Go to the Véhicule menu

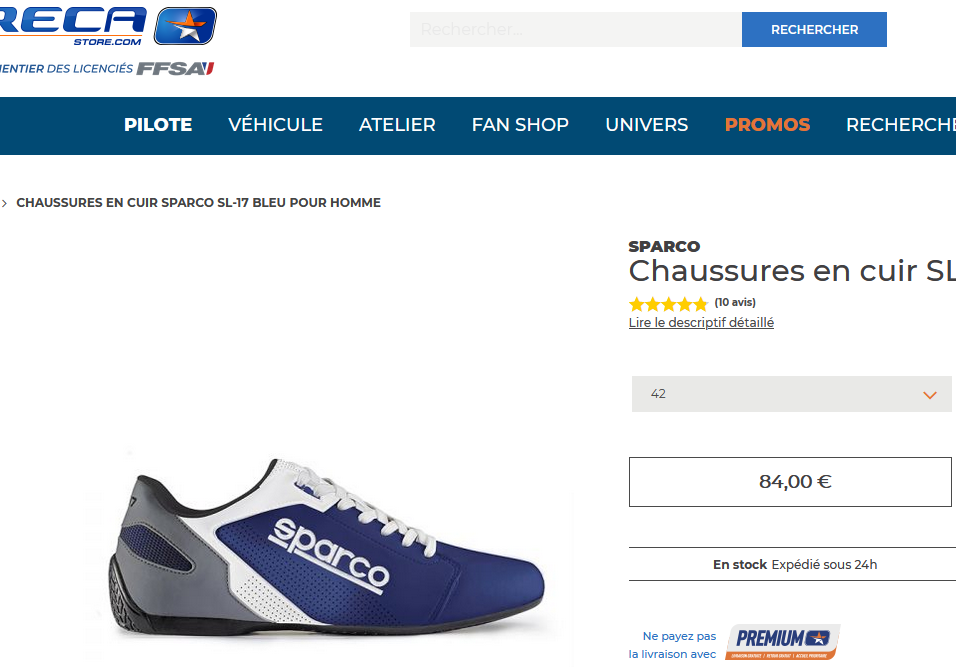pyautogui.click(x=275, y=125)
